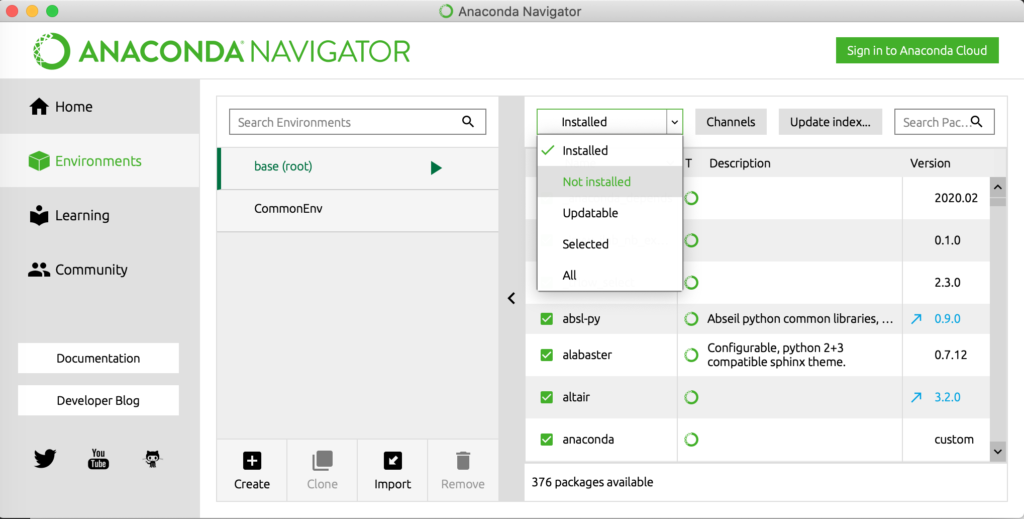Remove the selected environment
Viewport: 1024px width, 519px height.
pos(462,470)
